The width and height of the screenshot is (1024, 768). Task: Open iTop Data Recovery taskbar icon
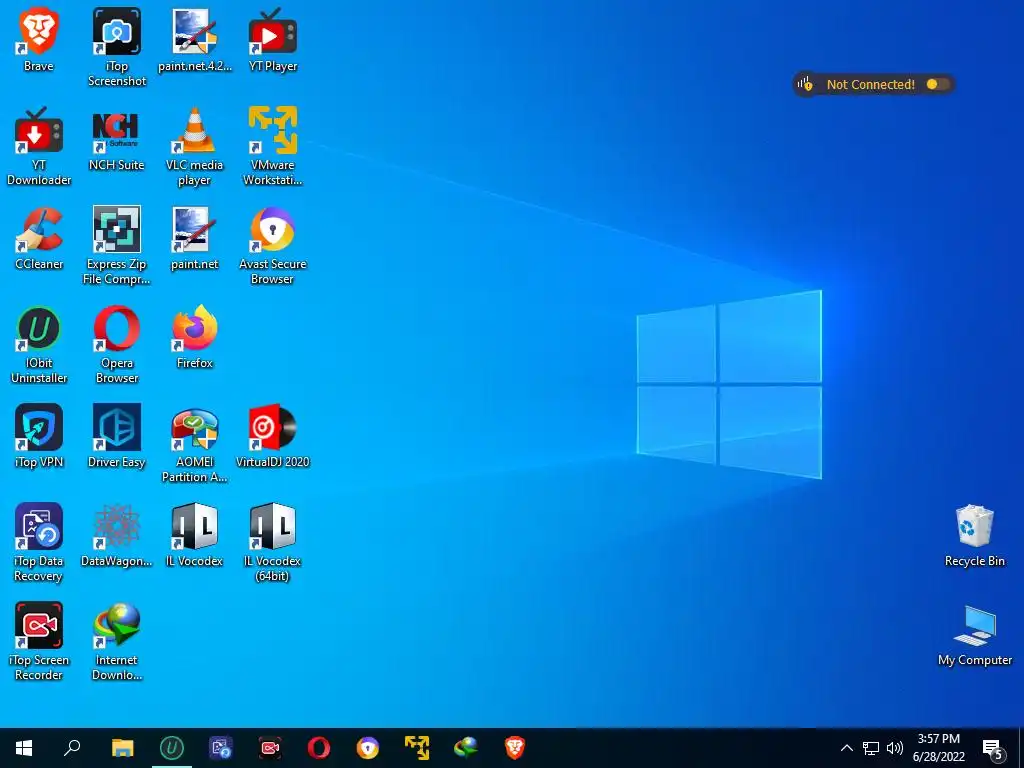pyautogui.click(x=221, y=748)
